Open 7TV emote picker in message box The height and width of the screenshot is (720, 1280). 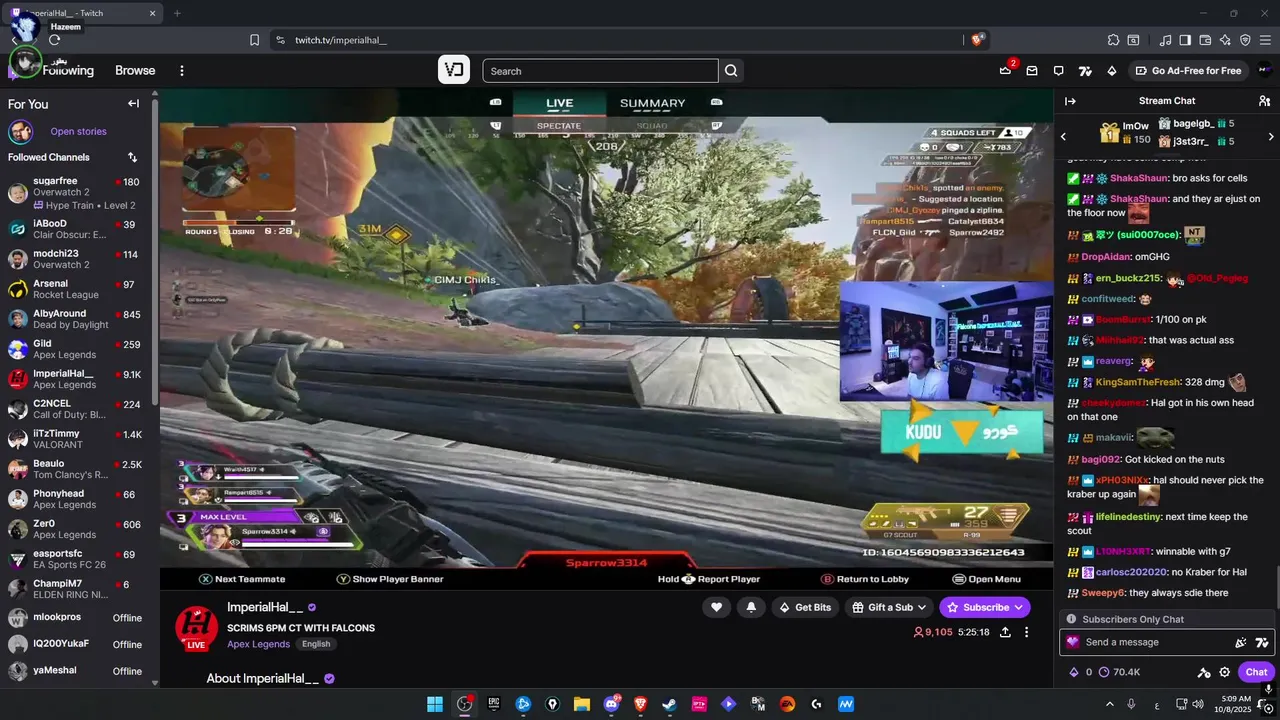1262,643
